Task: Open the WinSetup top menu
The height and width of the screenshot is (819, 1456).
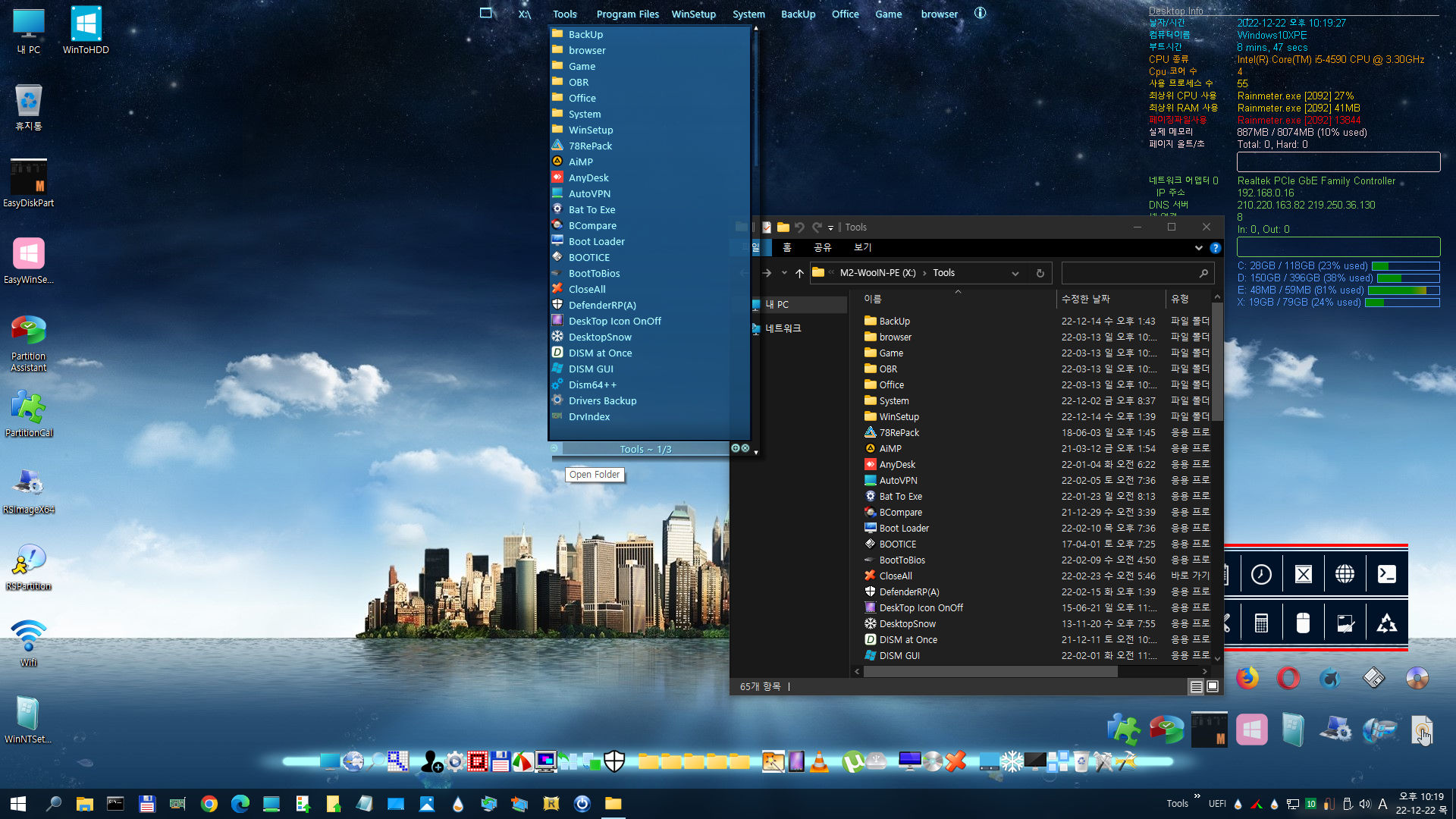Action: [693, 14]
